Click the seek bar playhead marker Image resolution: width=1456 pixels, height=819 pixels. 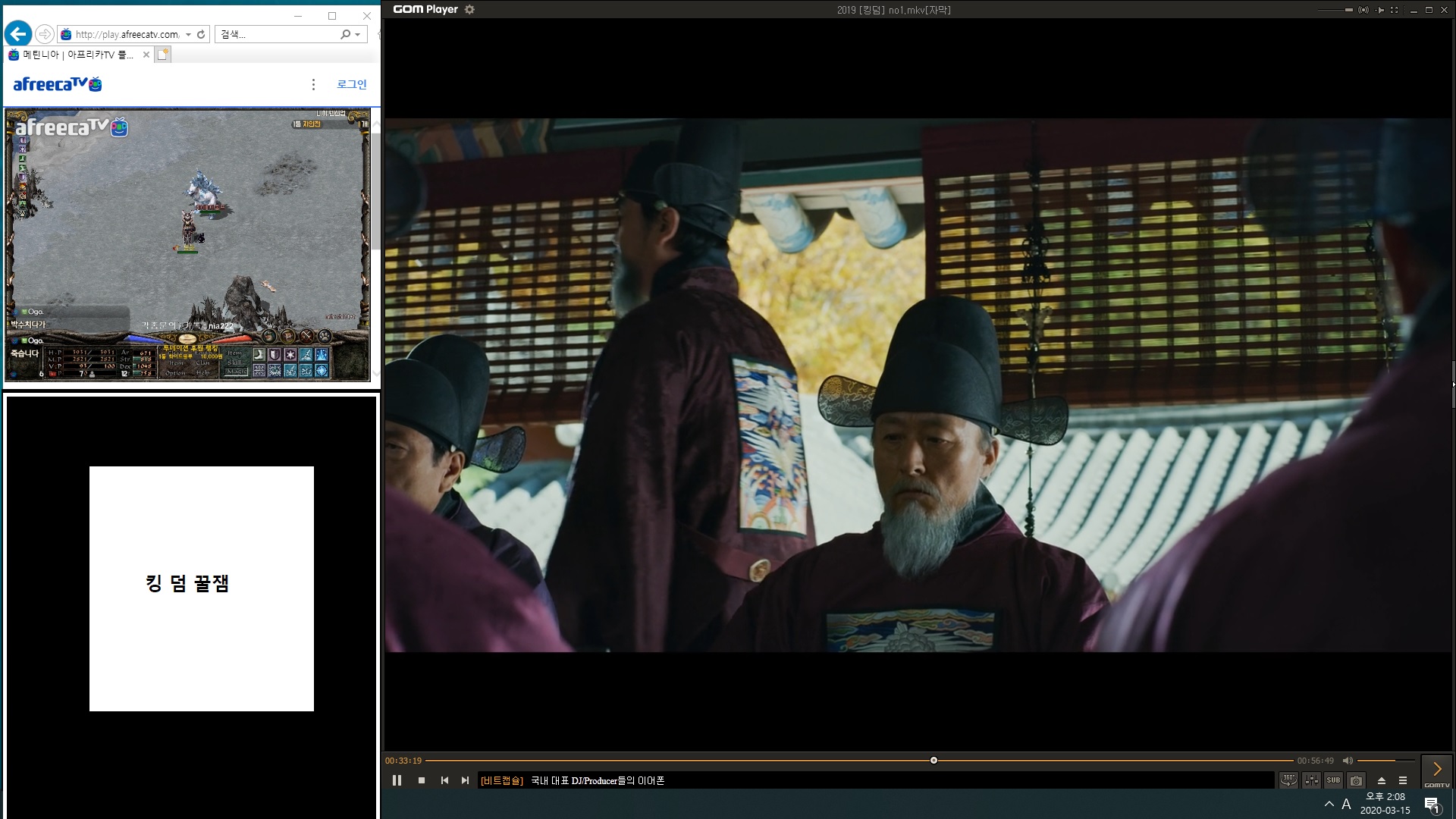click(934, 760)
